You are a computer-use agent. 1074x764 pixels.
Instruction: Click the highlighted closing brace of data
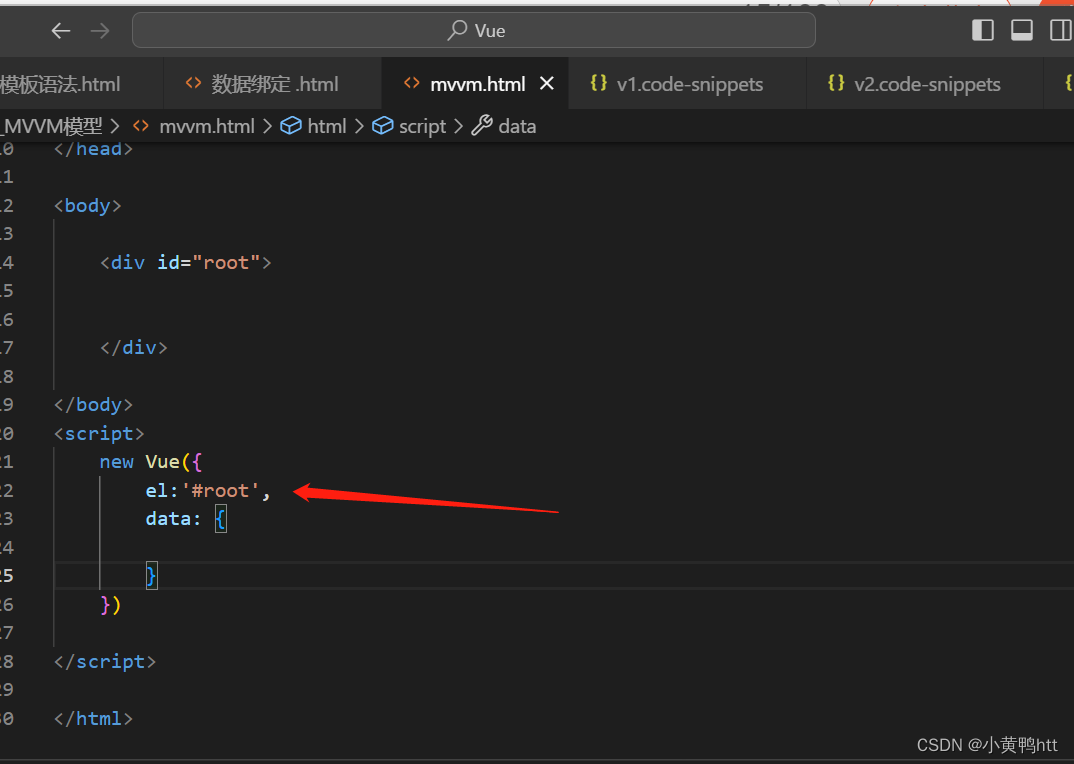[151, 576]
